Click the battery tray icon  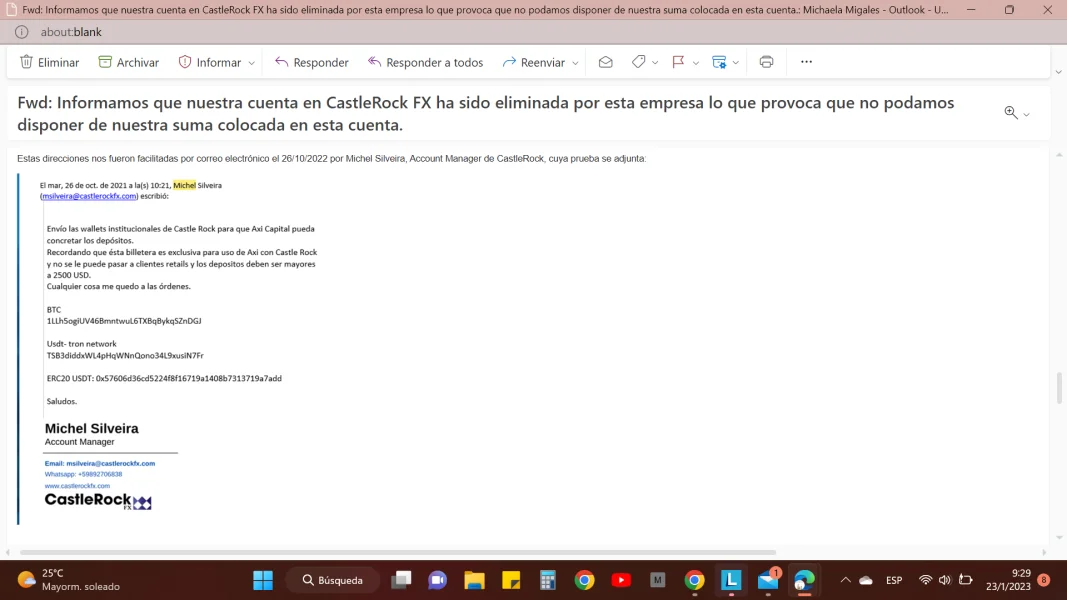coord(966,580)
